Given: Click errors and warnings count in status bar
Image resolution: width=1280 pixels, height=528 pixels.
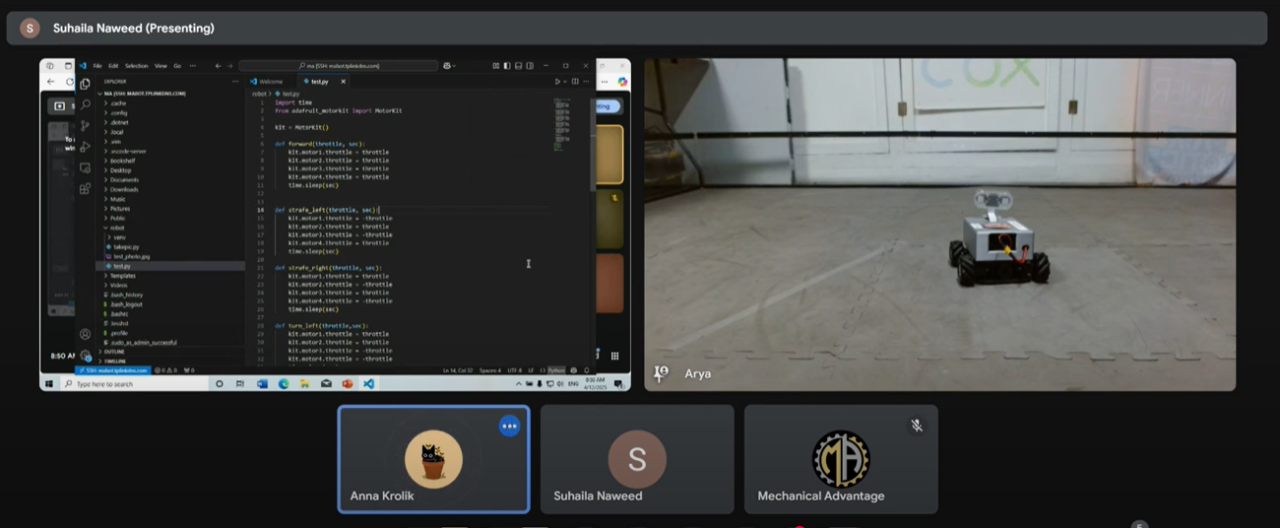Looking at the screenshot, I should pyautogui.click(x=164, y=370).
